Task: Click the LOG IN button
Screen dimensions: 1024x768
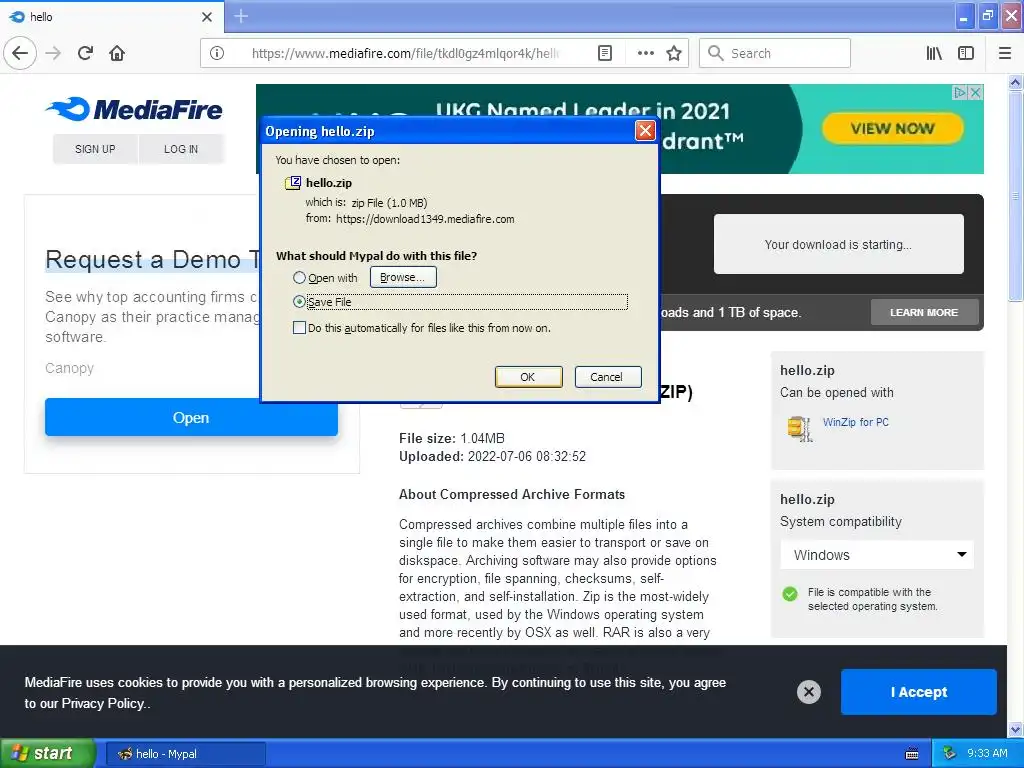Action: [x=181, y=149]
